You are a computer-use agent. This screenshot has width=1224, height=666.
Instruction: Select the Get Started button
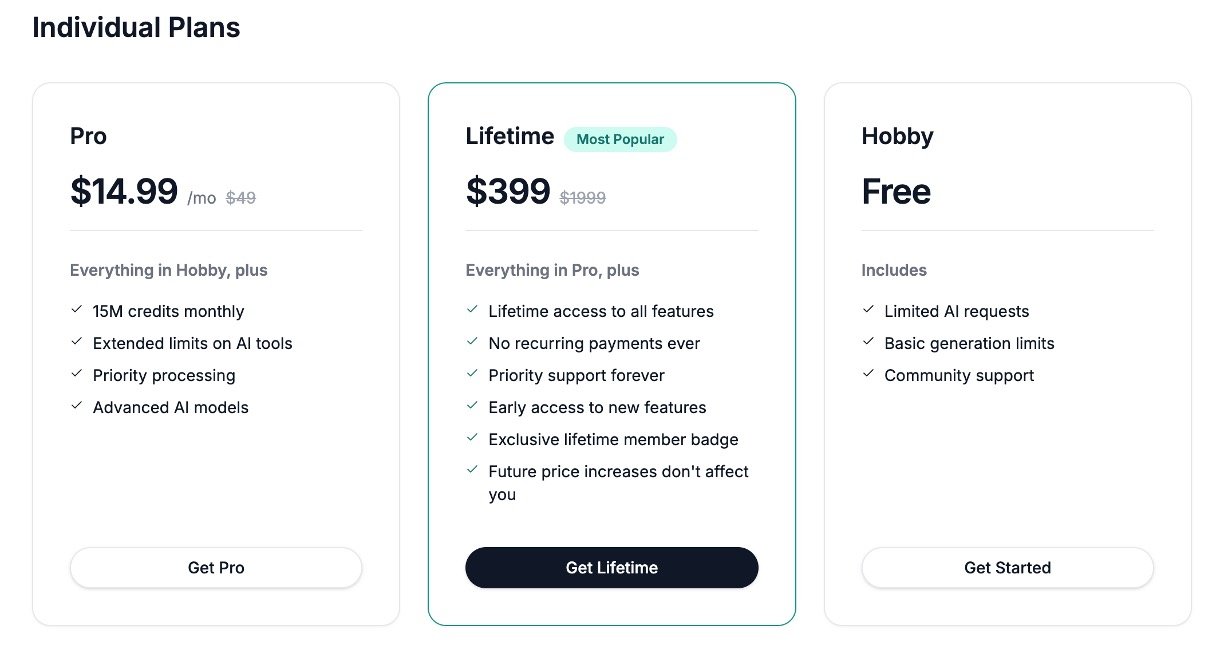point(1007,567)
